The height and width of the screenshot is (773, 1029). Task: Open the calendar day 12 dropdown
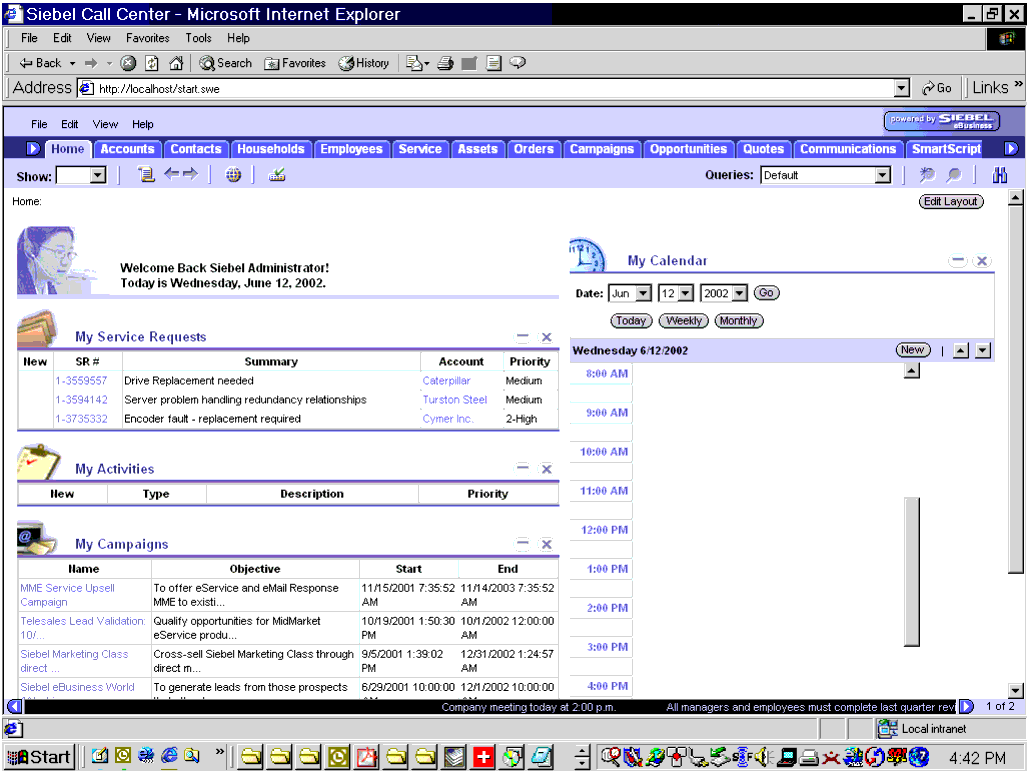(x=686, y=293)
